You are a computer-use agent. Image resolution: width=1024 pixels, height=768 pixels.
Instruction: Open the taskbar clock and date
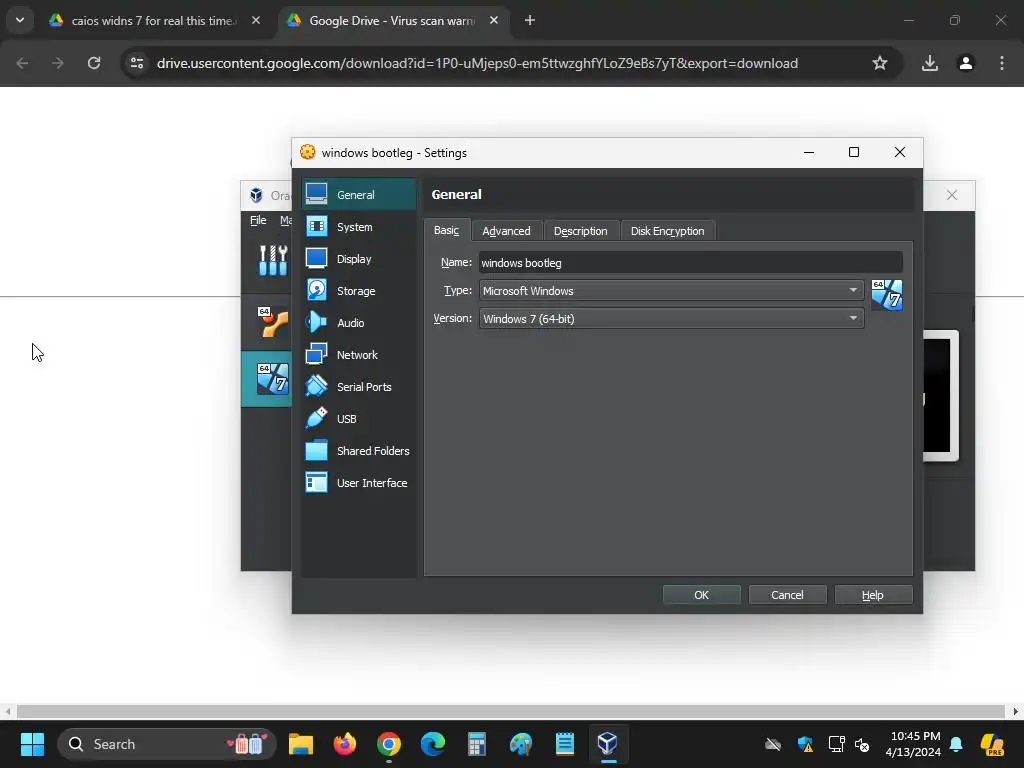pyautogui.click(x=912, y=744)
